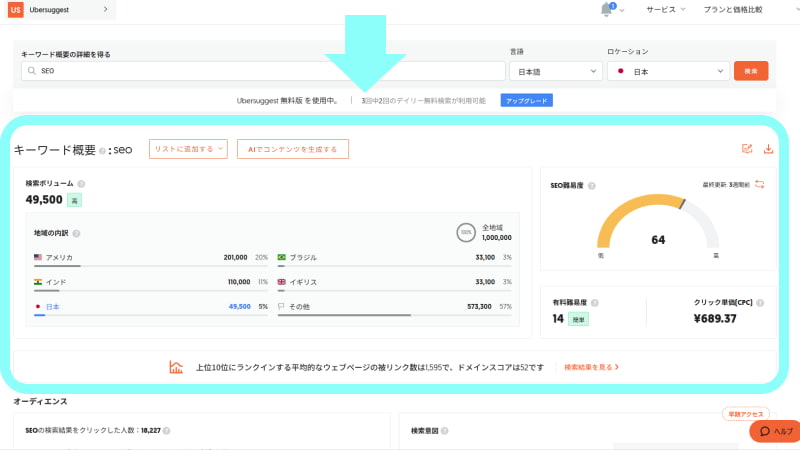This screenshot has width=800, height=450.
Task: Follow the 検索結果を見る link
Action: click(591, 367)
